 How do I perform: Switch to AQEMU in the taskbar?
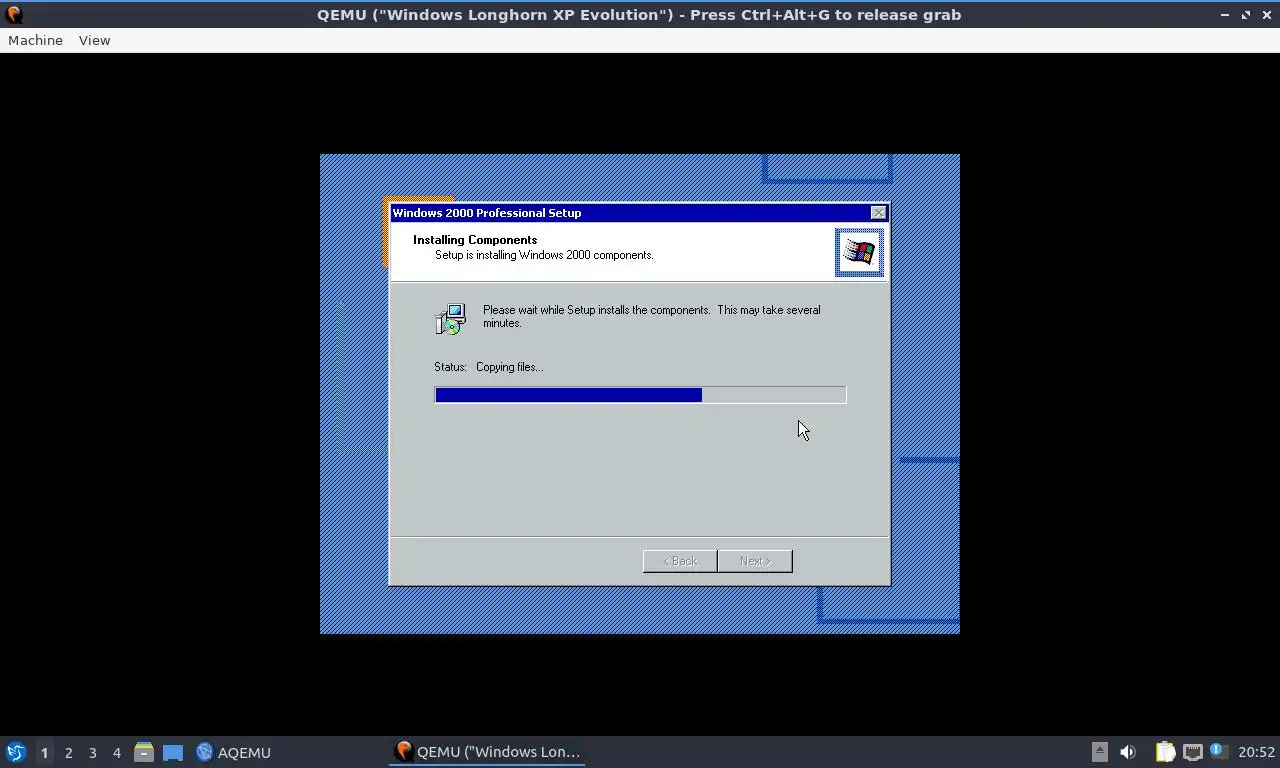[x=234, y=752]
